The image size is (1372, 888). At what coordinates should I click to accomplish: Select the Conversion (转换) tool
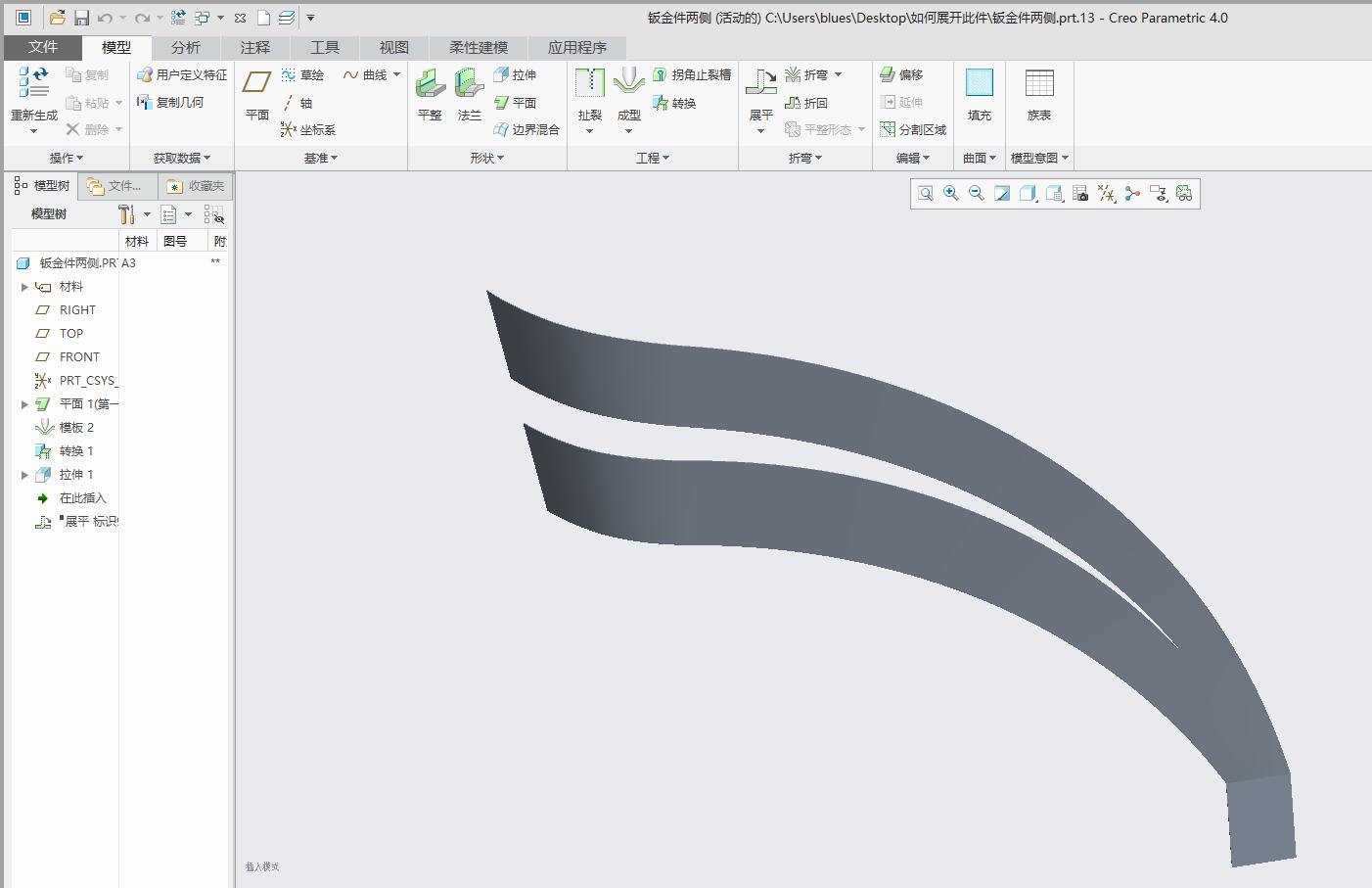point(674,103)
